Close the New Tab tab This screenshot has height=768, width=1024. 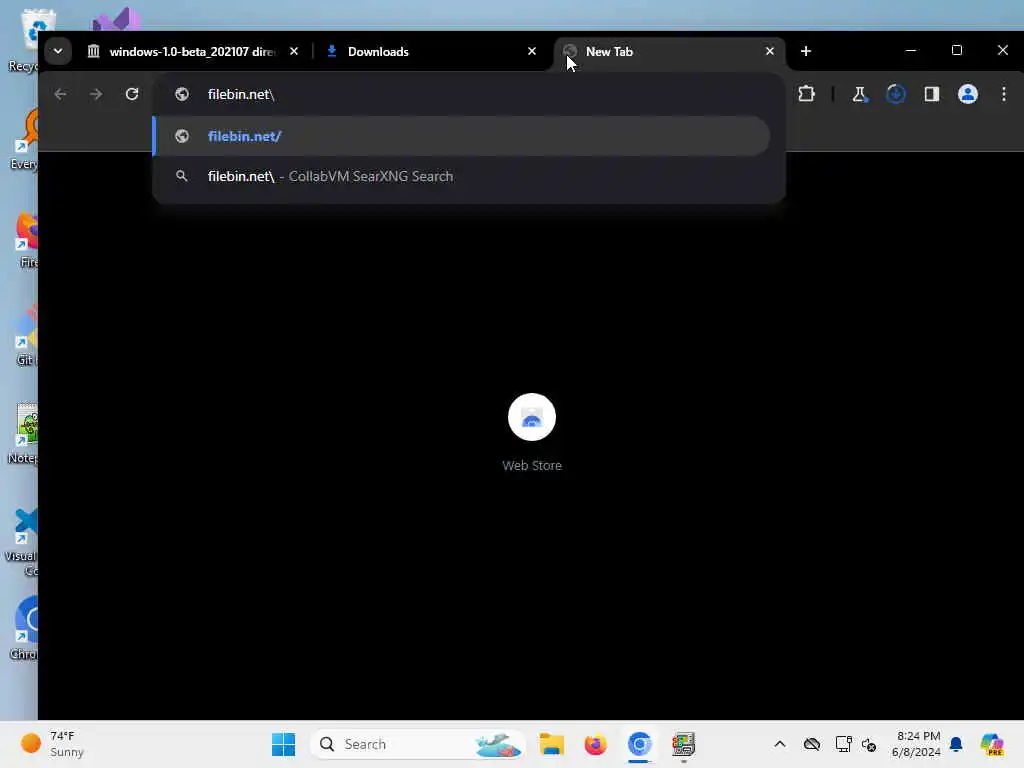tap(769, 51)
